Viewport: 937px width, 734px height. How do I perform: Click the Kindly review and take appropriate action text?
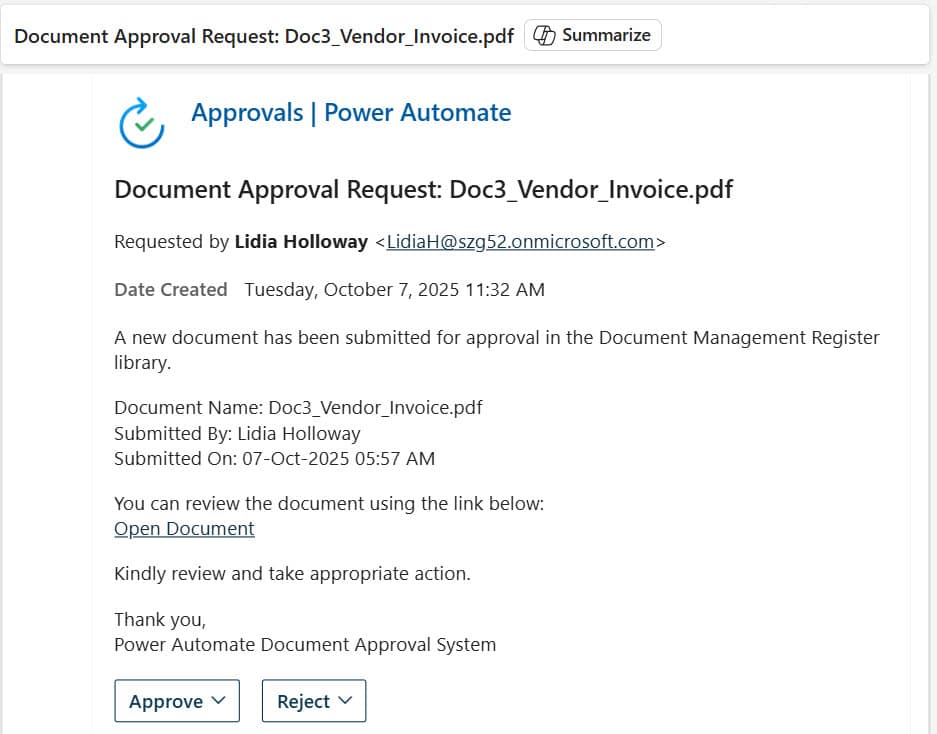[x=292, y=574]
